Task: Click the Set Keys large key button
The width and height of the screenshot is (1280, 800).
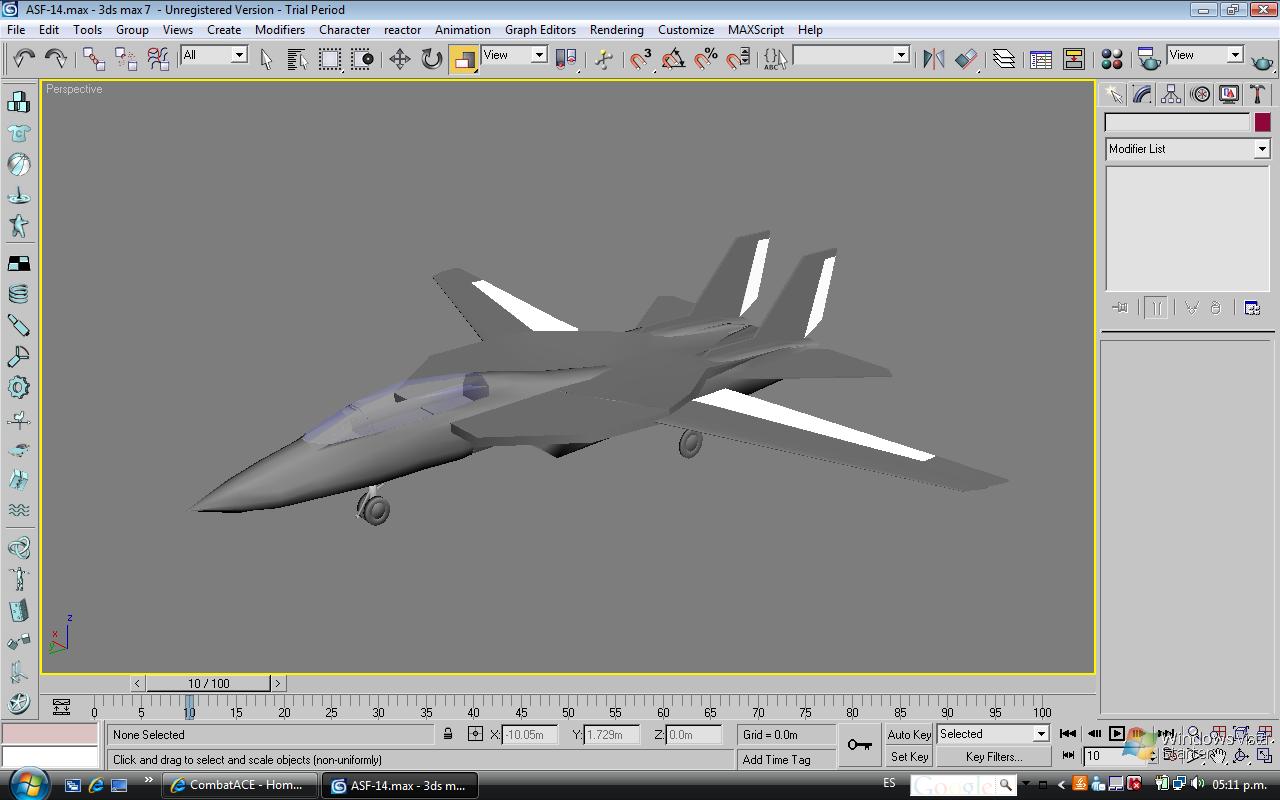Action: point(859,745)
